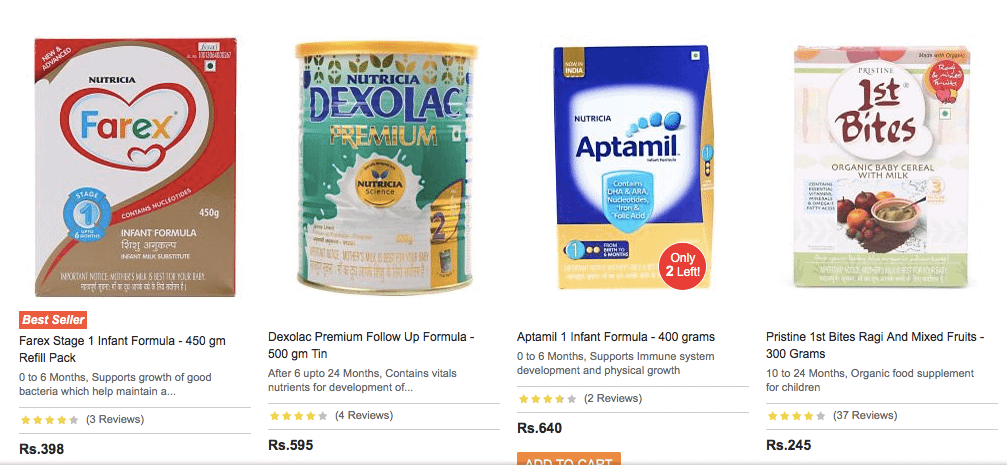The height and width of the screenshot is (465, 1007).
Task: Open the Farex Stage 1 product image
Action: point(135,167)
